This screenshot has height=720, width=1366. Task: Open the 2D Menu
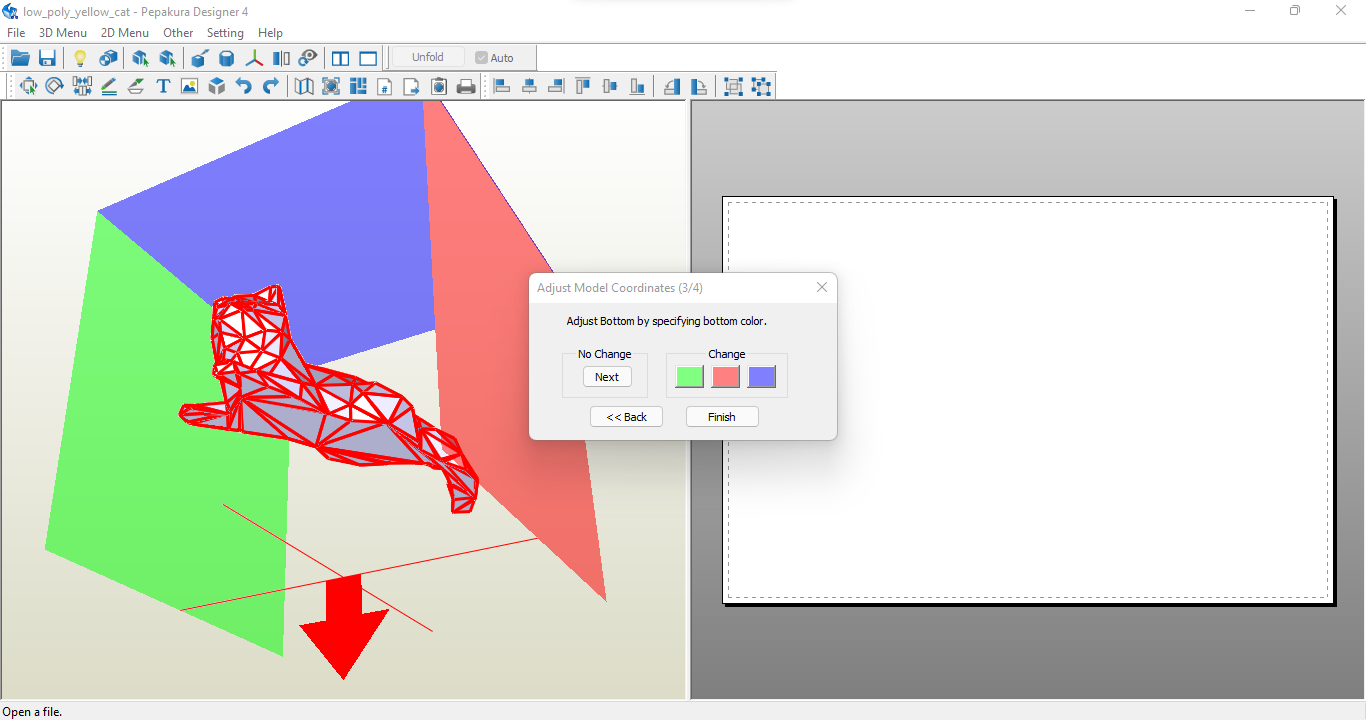(125, 33)
